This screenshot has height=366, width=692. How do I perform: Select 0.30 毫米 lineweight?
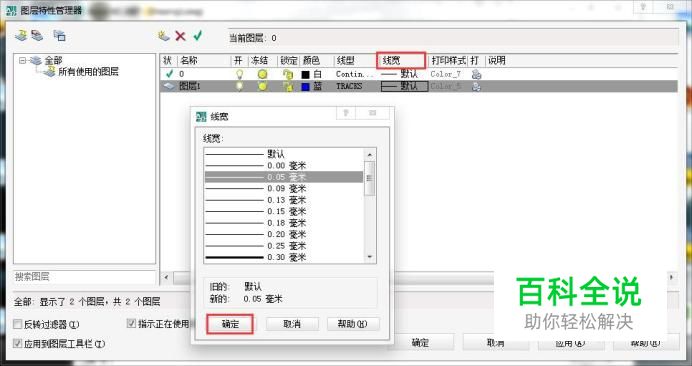pyautogui.click(x=284, y=257)
